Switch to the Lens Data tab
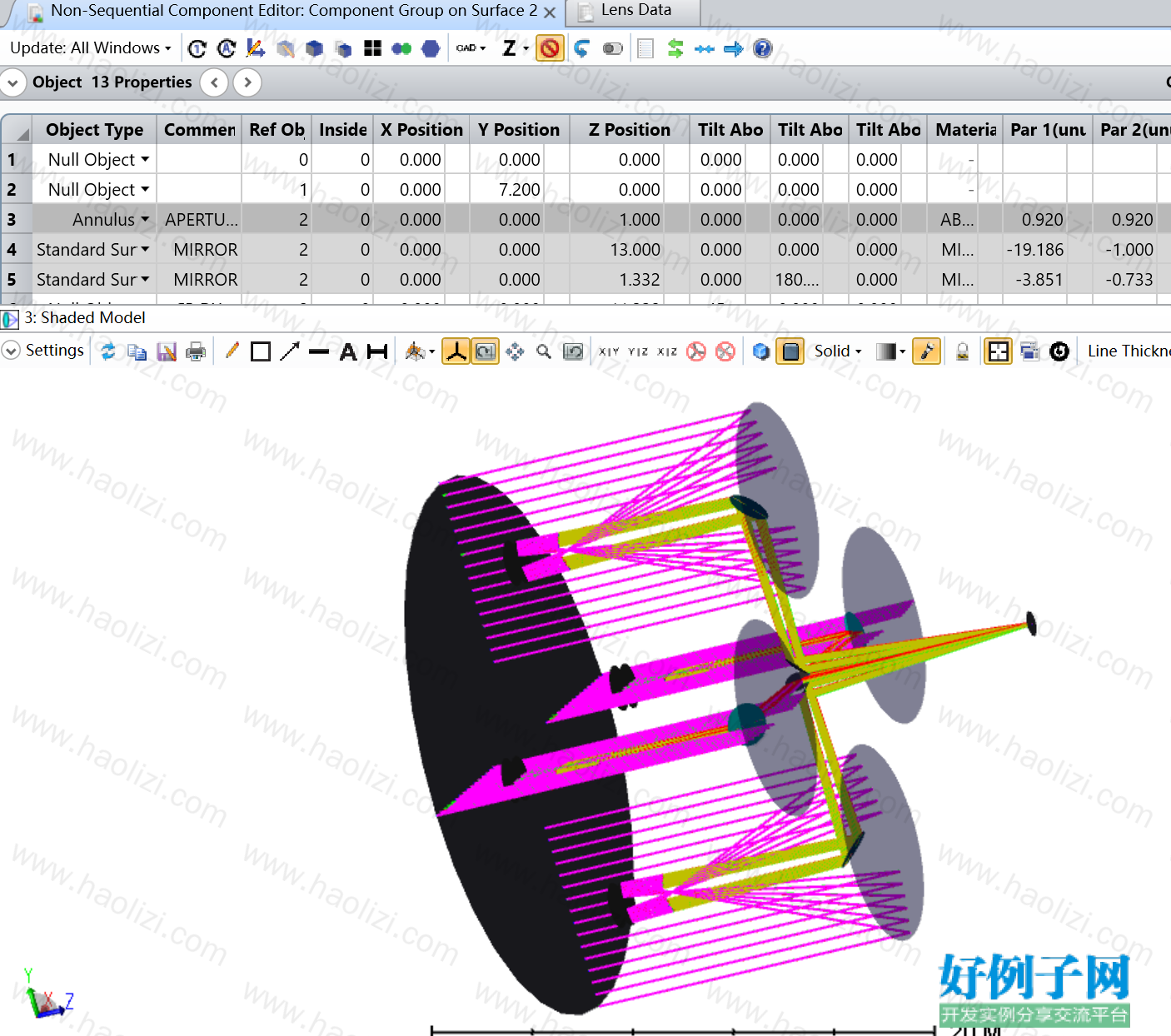 click(x=635, y=11)
